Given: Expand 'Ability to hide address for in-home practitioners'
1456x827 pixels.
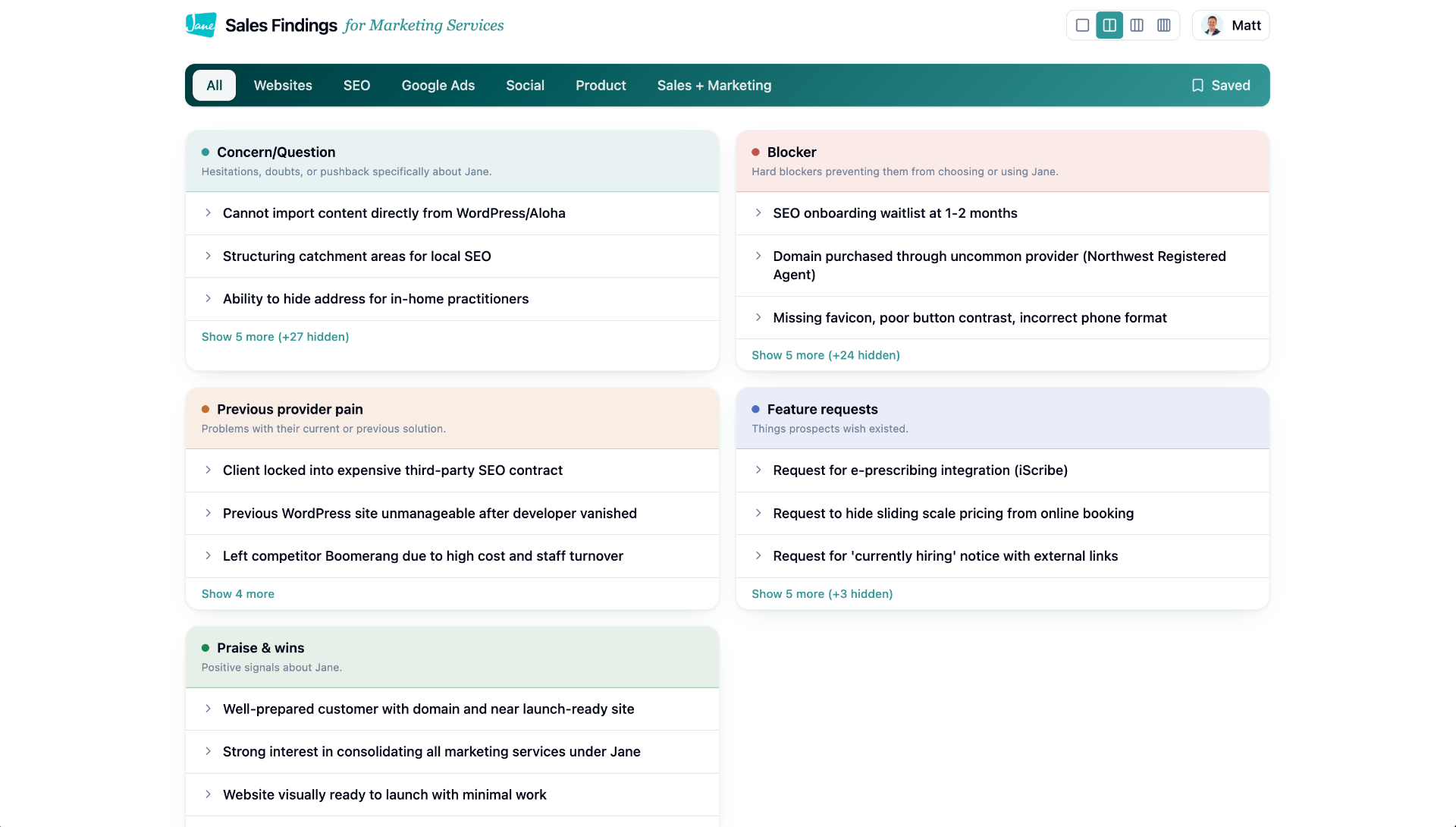Looking at the screenshot, I should pyautogui.click(x=452, y=299).
